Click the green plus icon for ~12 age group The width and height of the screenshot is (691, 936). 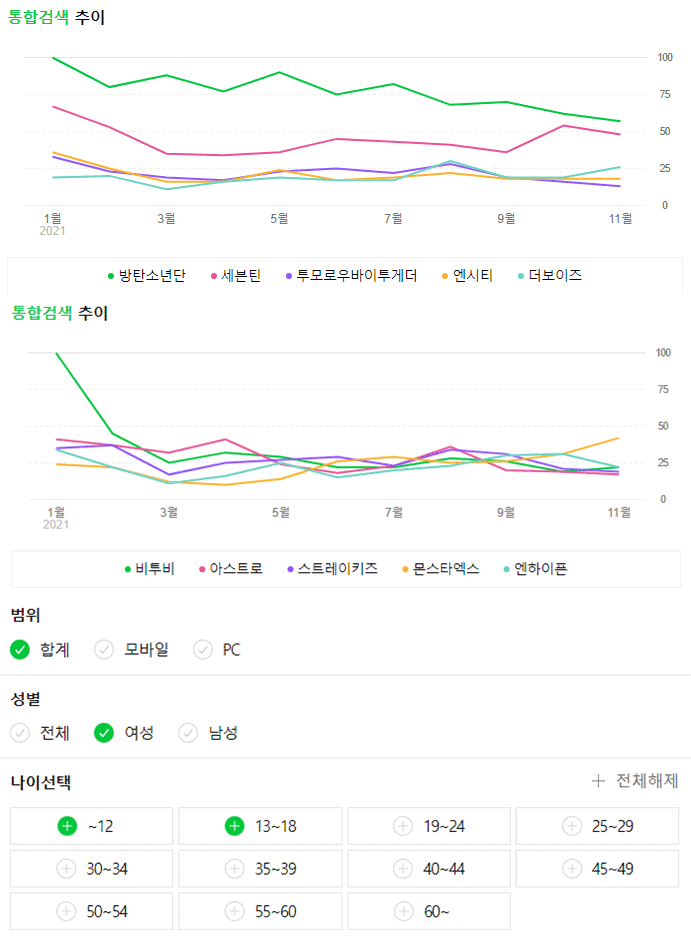[67, 826]
